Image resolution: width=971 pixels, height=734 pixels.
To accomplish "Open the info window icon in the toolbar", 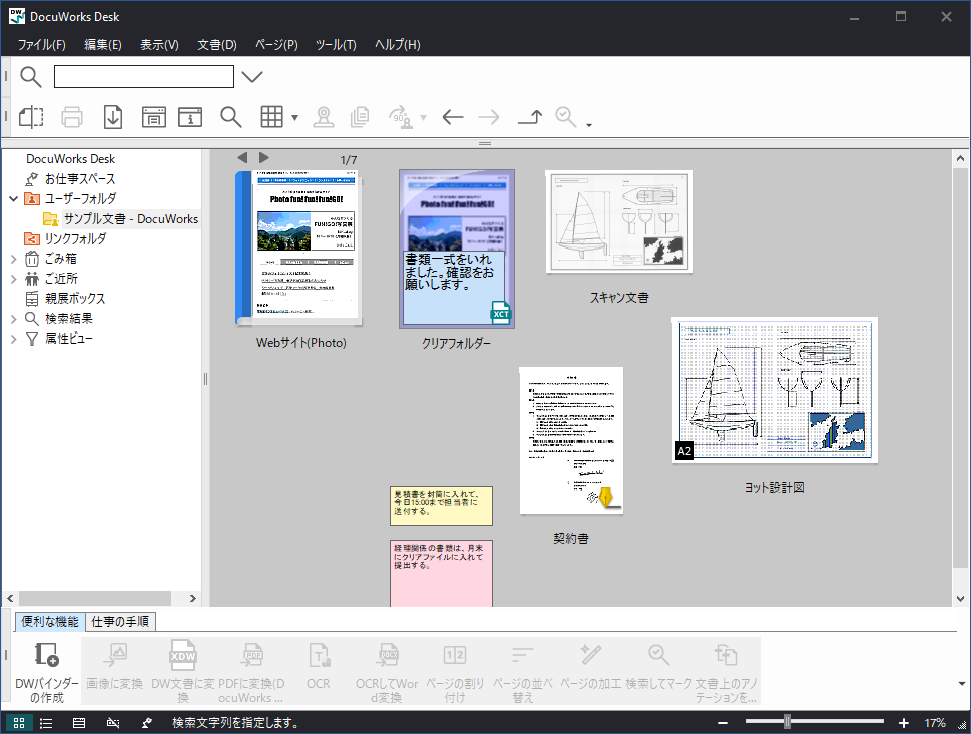I will click(191, 117).
